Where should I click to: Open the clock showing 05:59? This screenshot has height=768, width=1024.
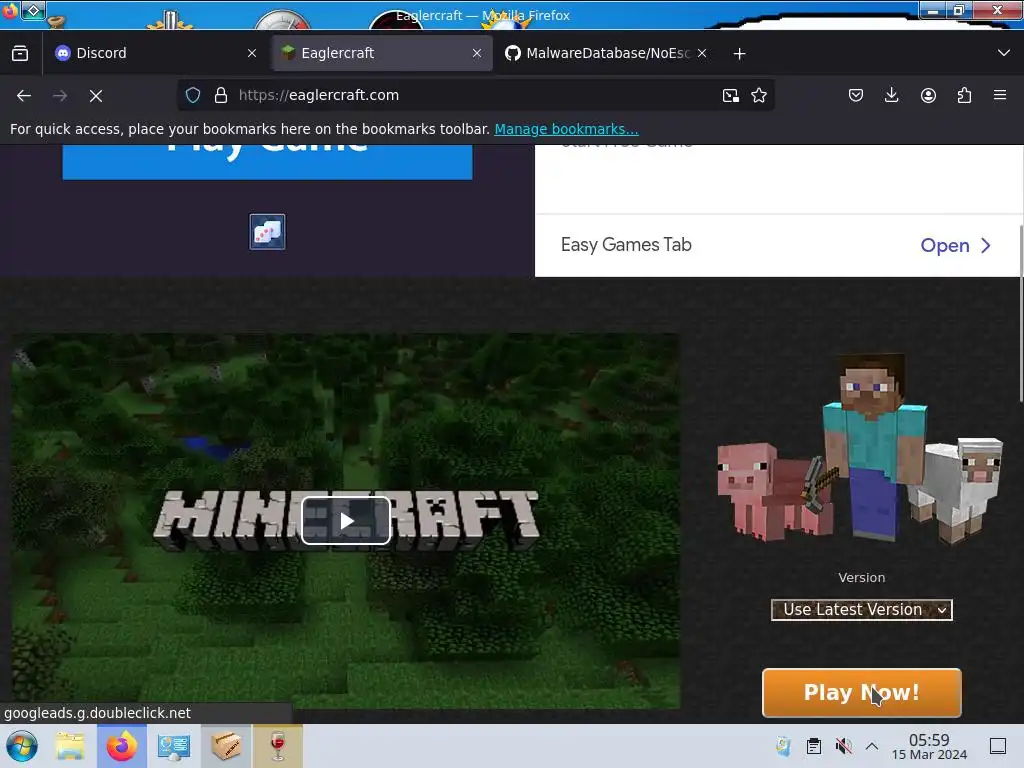click(929, 746)
